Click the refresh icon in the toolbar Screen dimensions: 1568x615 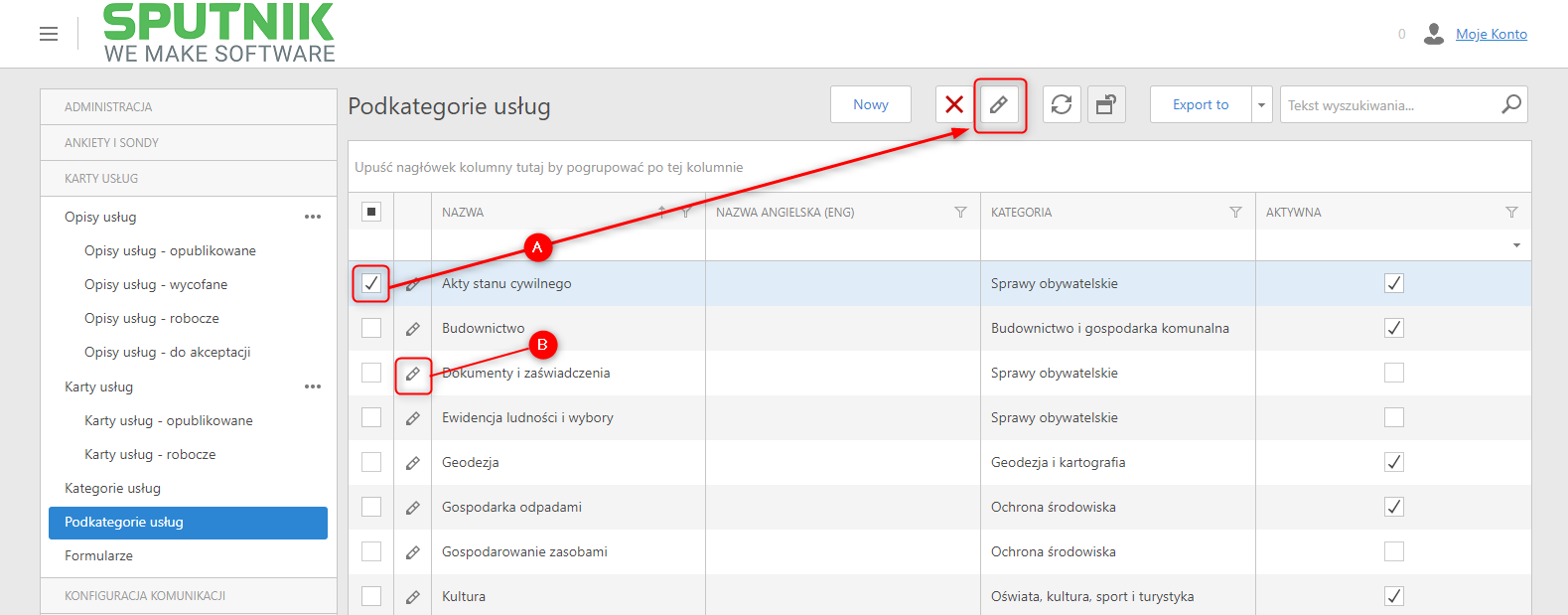click(x=1062, y=104)
